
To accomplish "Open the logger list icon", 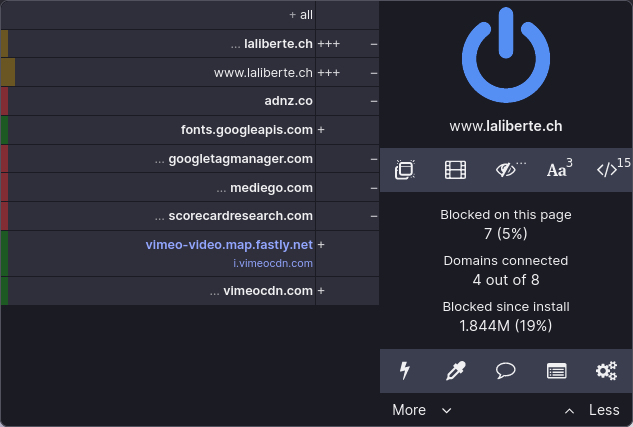I will 557,371.
